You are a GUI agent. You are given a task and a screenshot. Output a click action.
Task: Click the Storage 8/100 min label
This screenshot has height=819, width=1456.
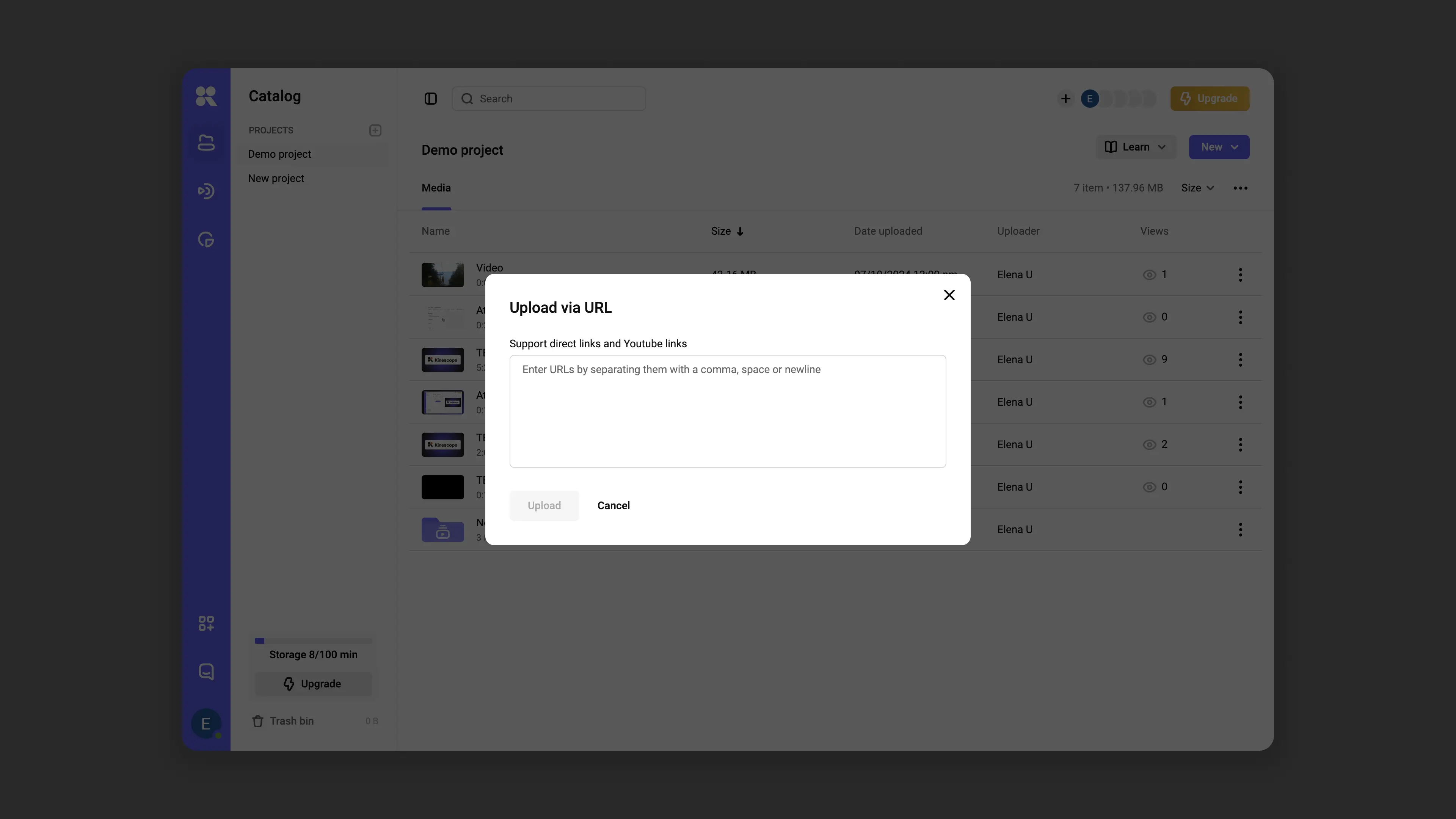[x=313, y=654]
